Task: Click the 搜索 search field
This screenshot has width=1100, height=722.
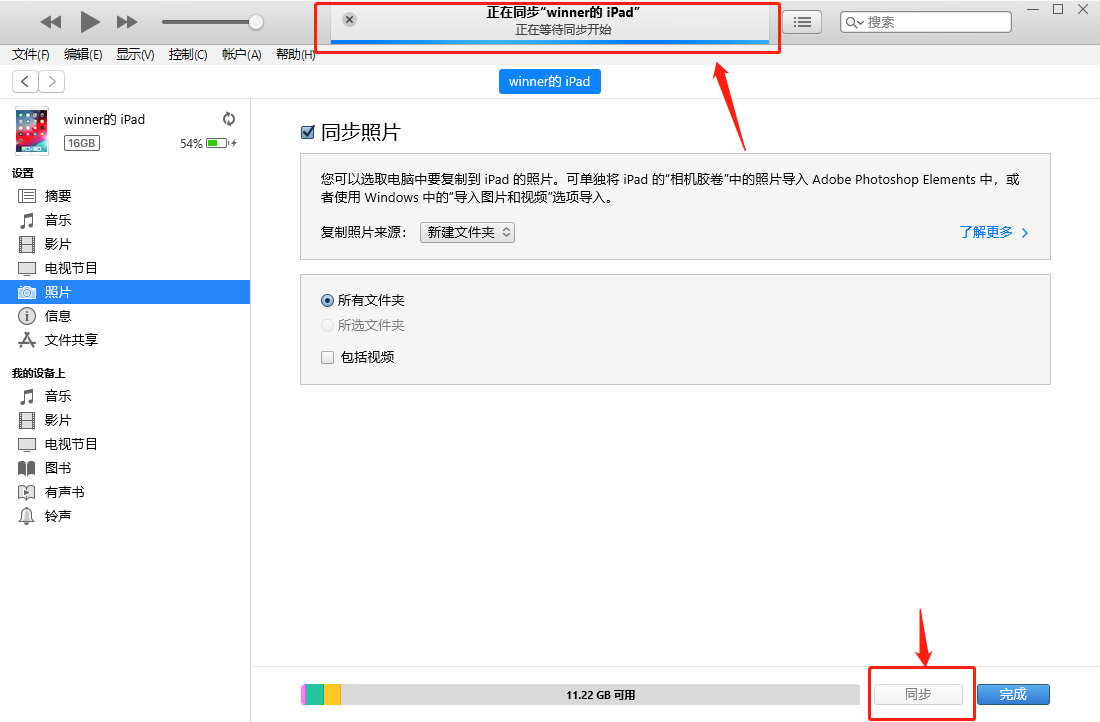Action: point(925,22)
